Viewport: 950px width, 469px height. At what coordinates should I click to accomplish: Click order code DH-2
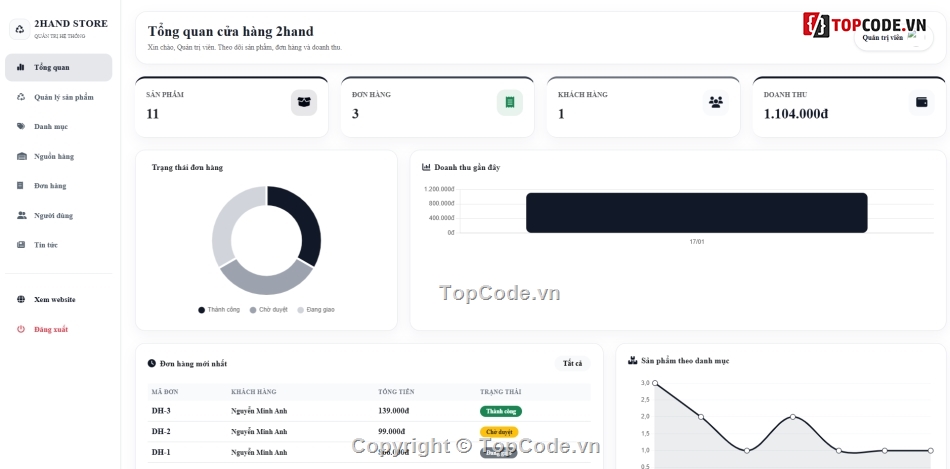pyautogui.click(x=161, y=431)
